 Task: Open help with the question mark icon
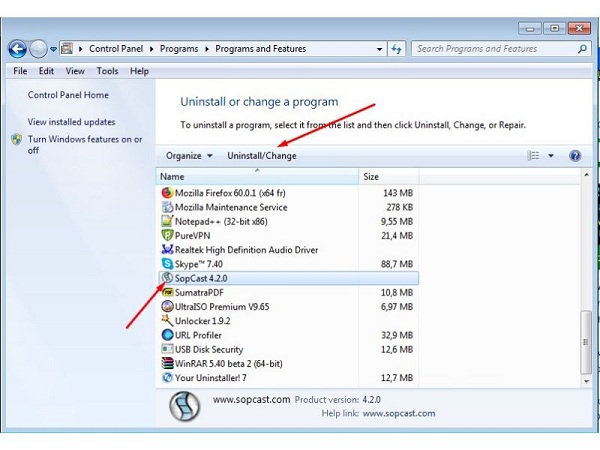point(575,156)
